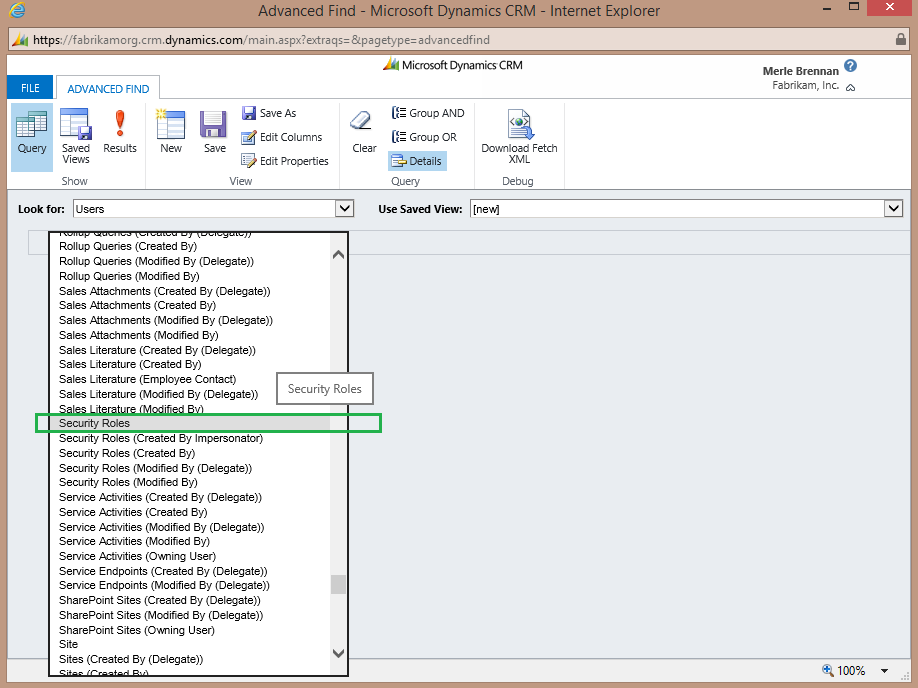The height and width of the screenshot is (688, 918).
Task: Toggle the Details button in Query group
Action: click(416, 161)
